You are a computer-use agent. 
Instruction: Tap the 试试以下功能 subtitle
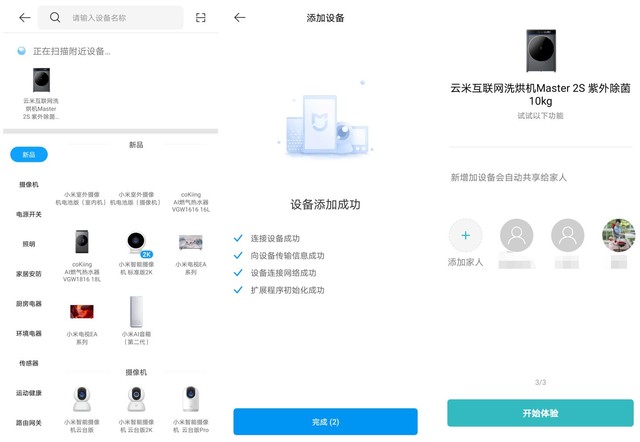540,116
